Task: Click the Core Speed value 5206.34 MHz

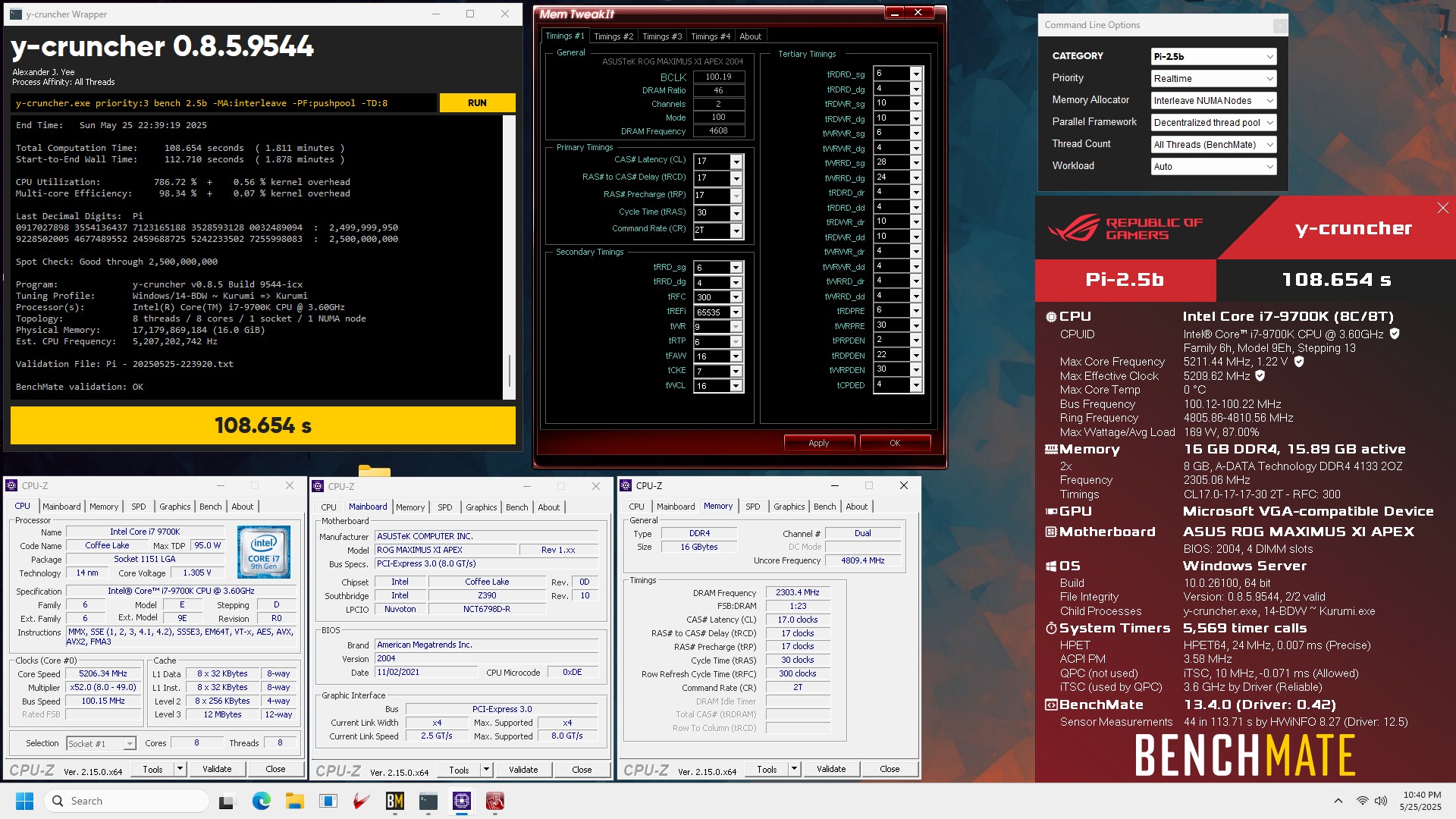Action: pos(103,673)
